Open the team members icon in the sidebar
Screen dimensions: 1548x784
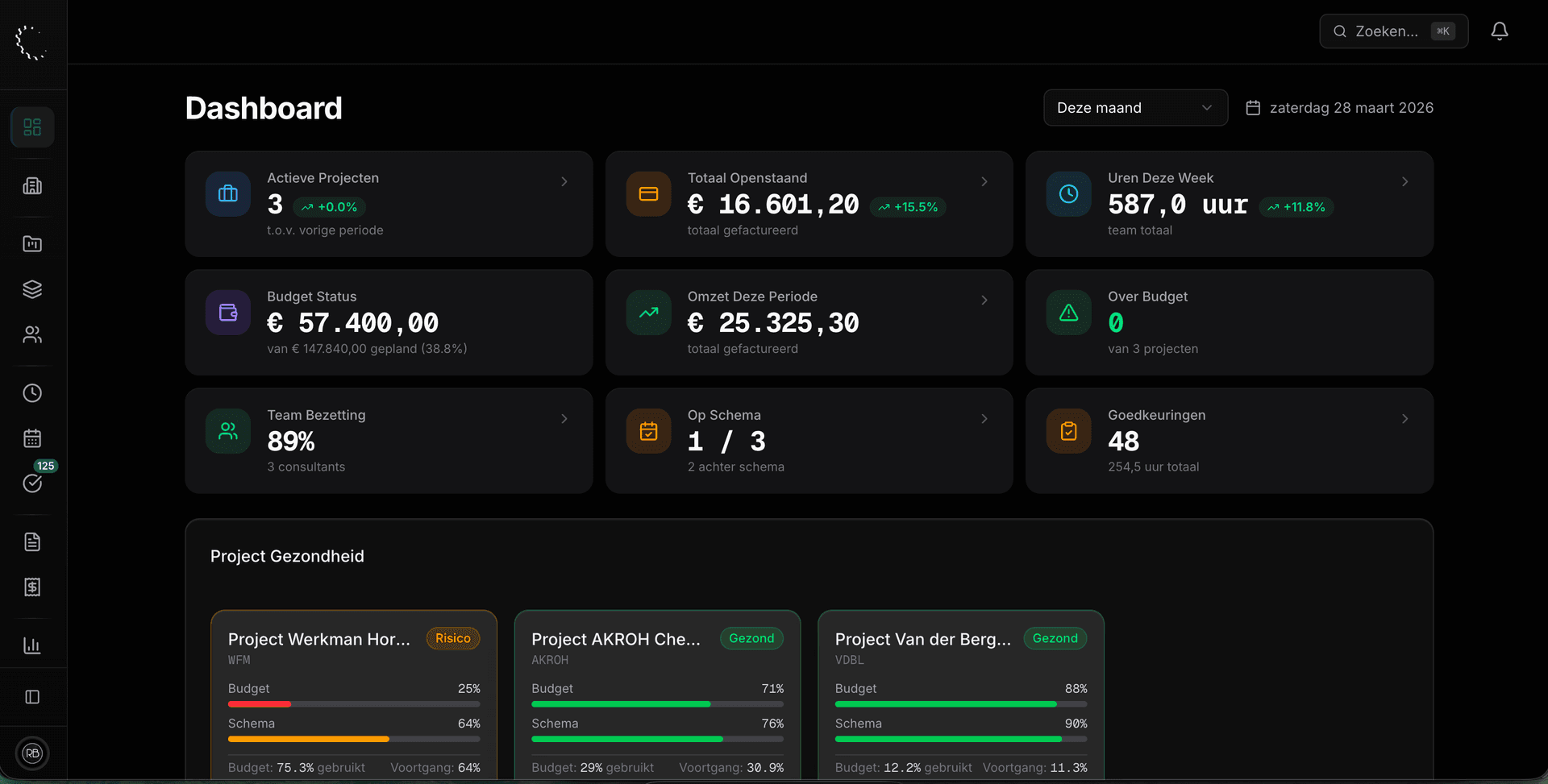[x=32, y=334]
